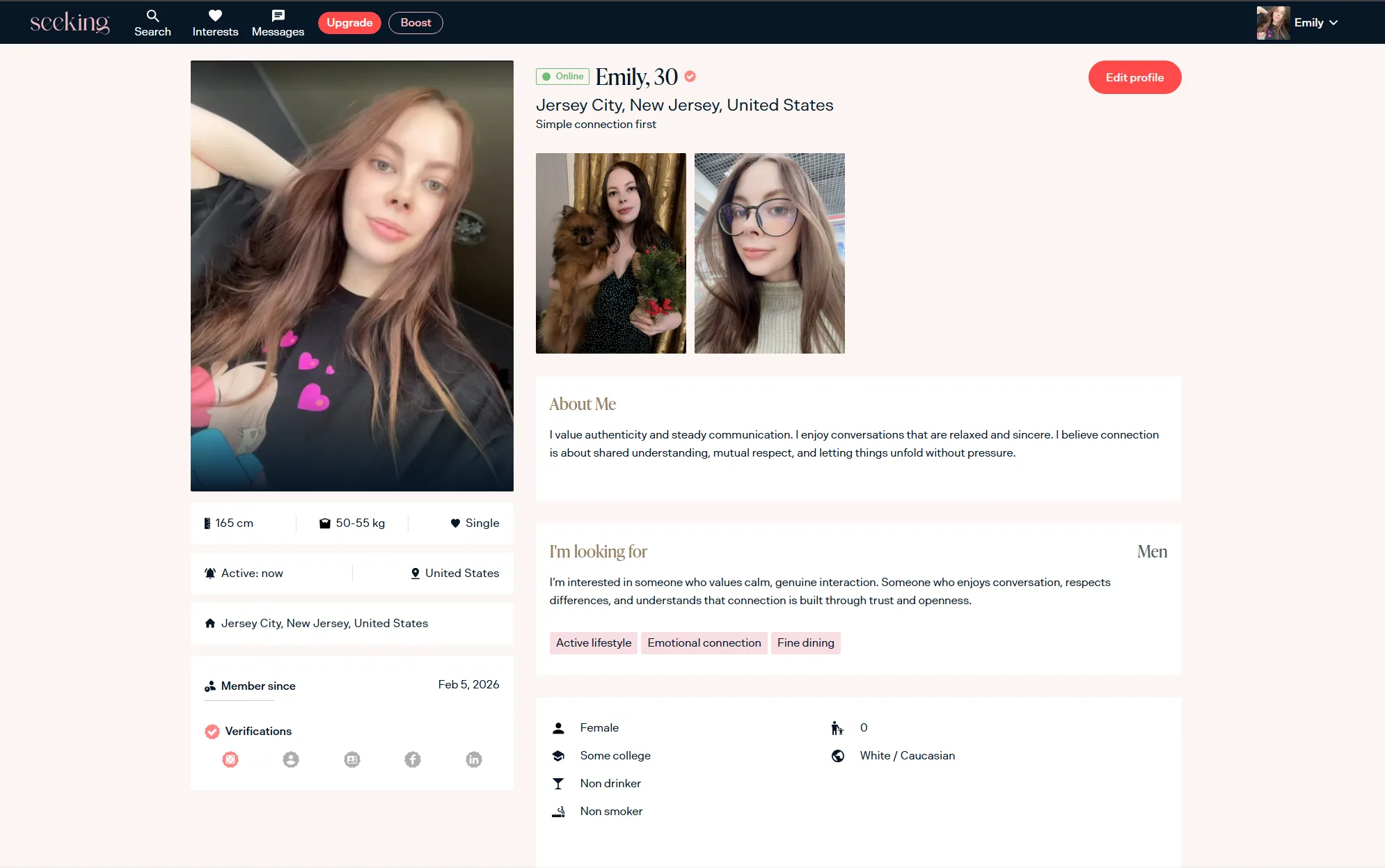This screenshot has width=1385, height=868.
Task: Click the Edit profile button
Action: tap(1134, 77)
